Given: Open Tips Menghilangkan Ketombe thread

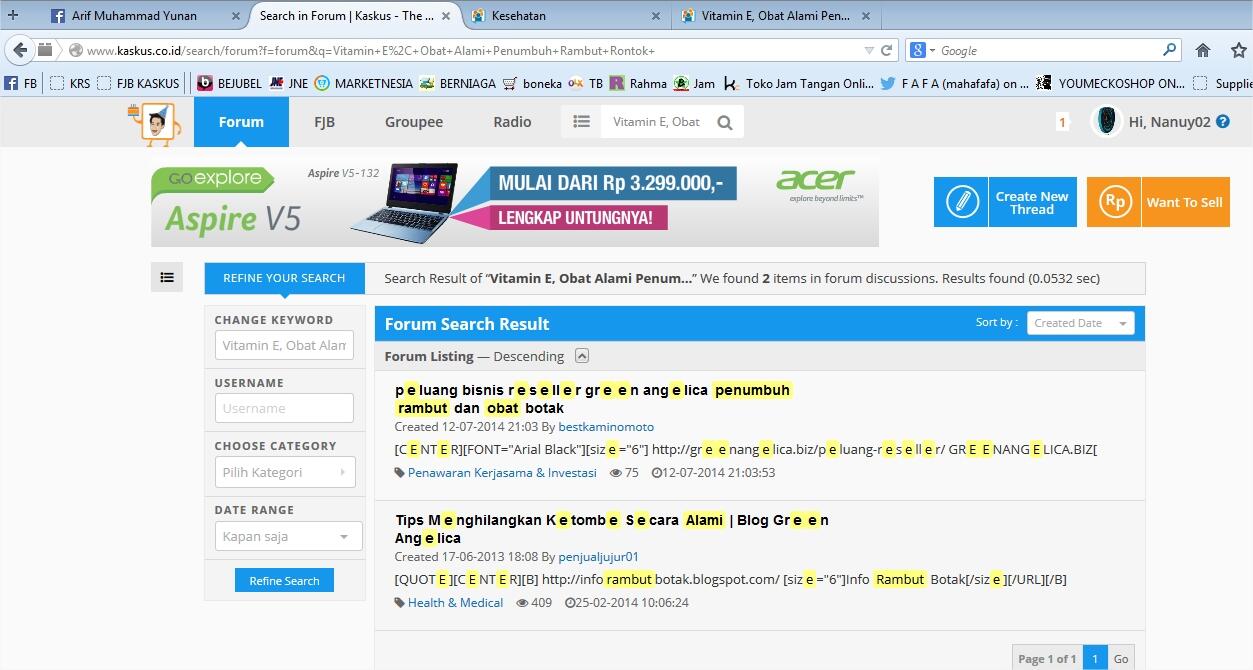Looking at the screenshot, I should [612, 529].
